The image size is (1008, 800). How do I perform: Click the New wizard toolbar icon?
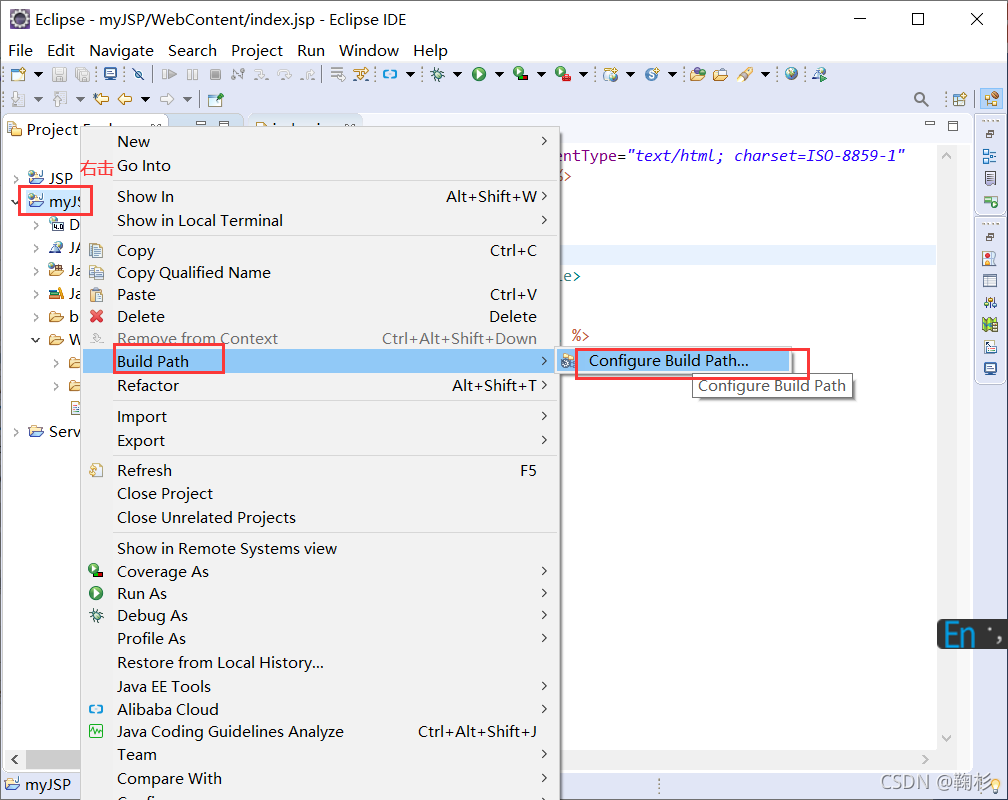tap(19, 75)
